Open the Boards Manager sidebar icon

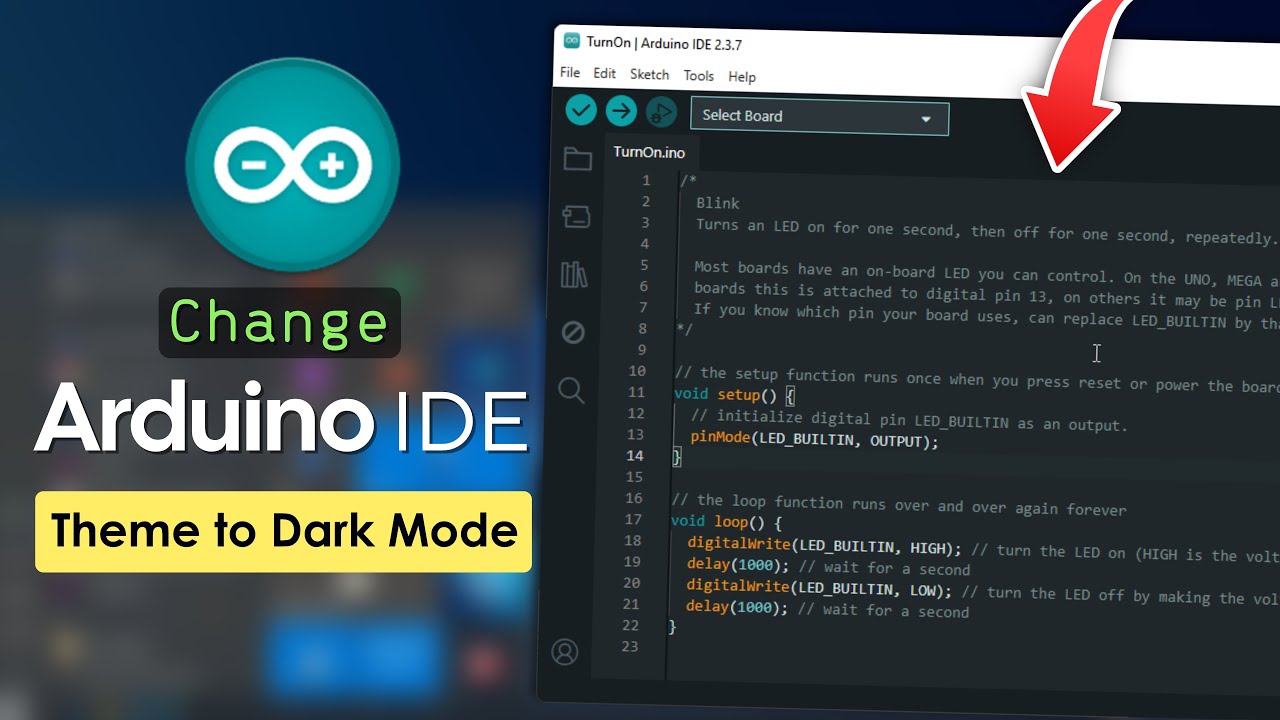pos(576,216)
